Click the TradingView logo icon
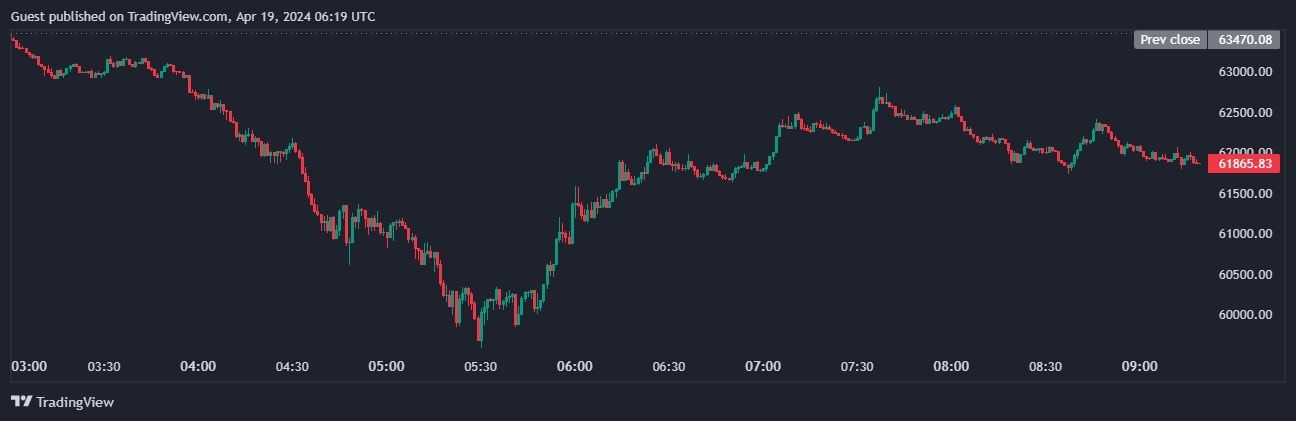Viewport: 1296px width, 421px height. 21,402
